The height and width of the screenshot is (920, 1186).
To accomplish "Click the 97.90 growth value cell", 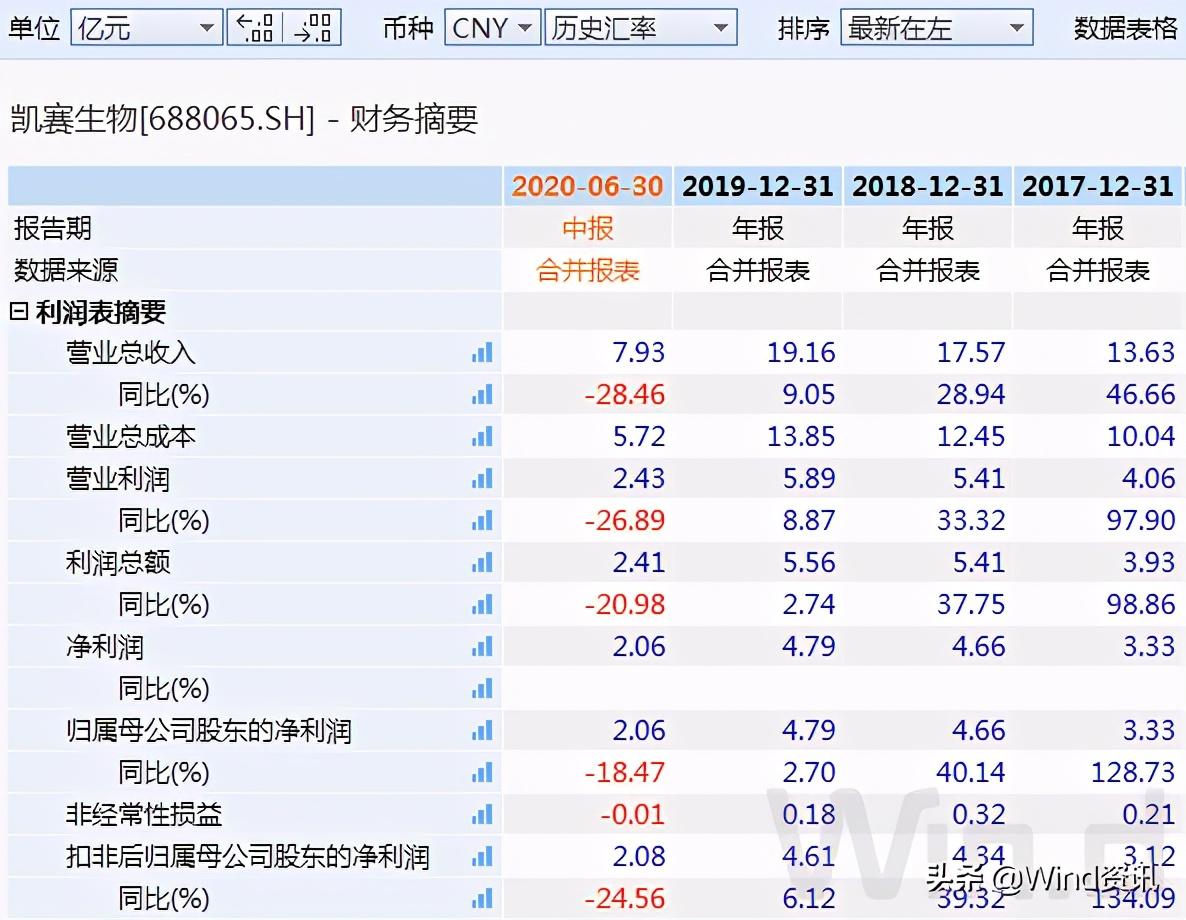I will (1098, 521).
